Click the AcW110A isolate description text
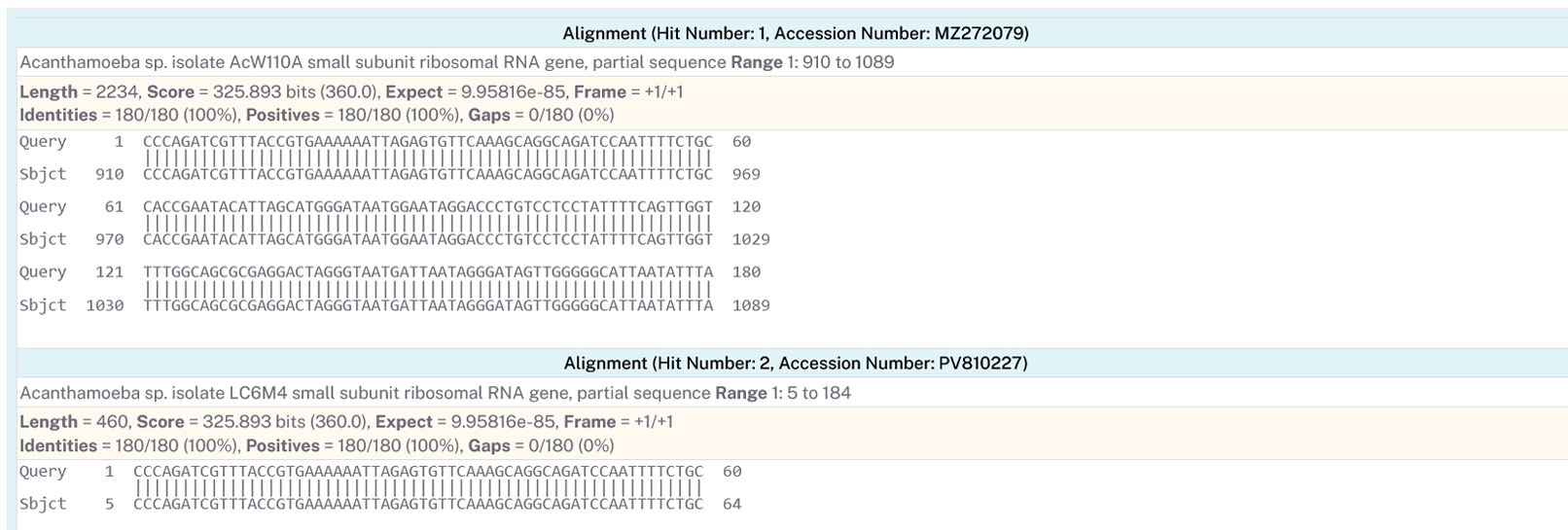Image resolution: width=1568 pixels, height=530 pixels. pyautogui.click(x=372, y=62)
